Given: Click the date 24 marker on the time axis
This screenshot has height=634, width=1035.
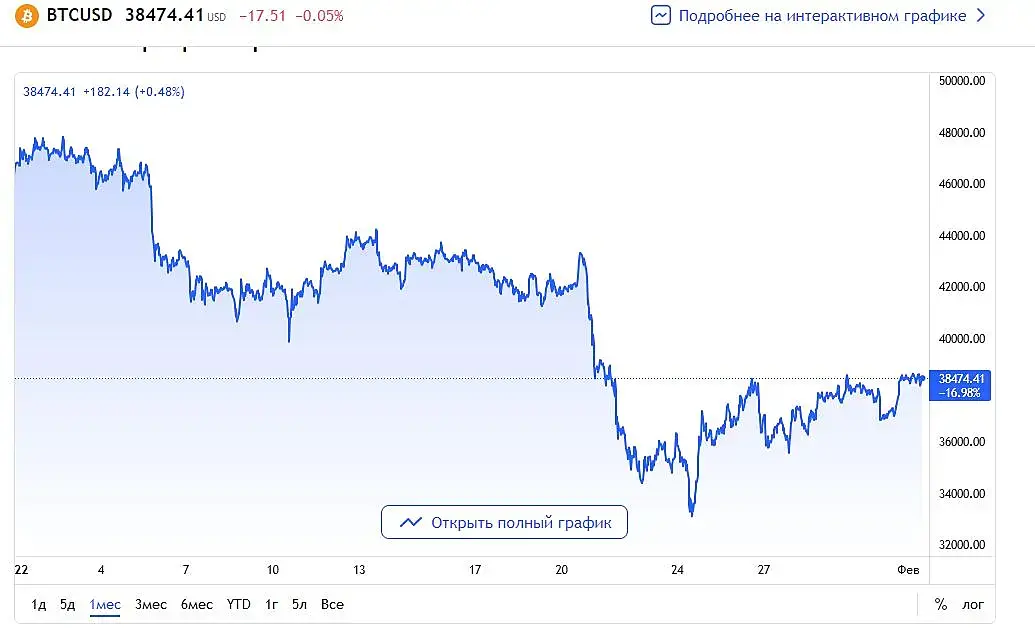Looking at the screenshot, I should click(677, 570).
